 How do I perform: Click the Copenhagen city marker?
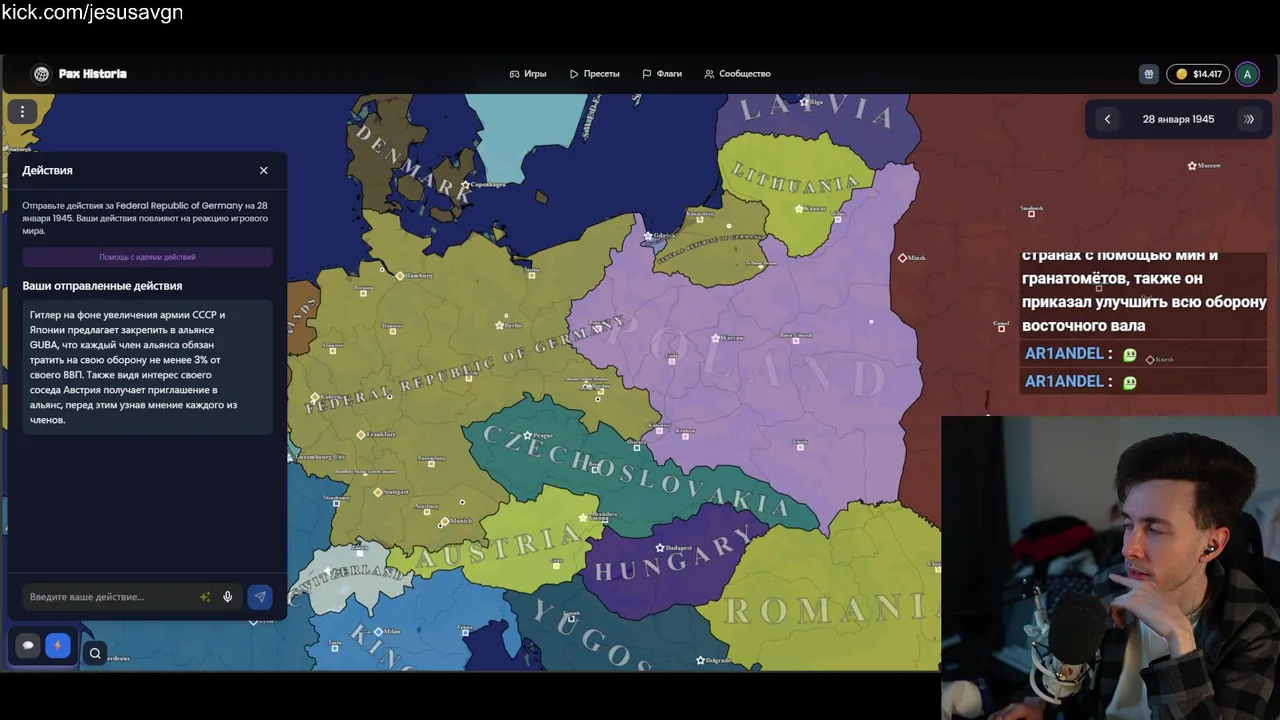[x=466, y=184]
